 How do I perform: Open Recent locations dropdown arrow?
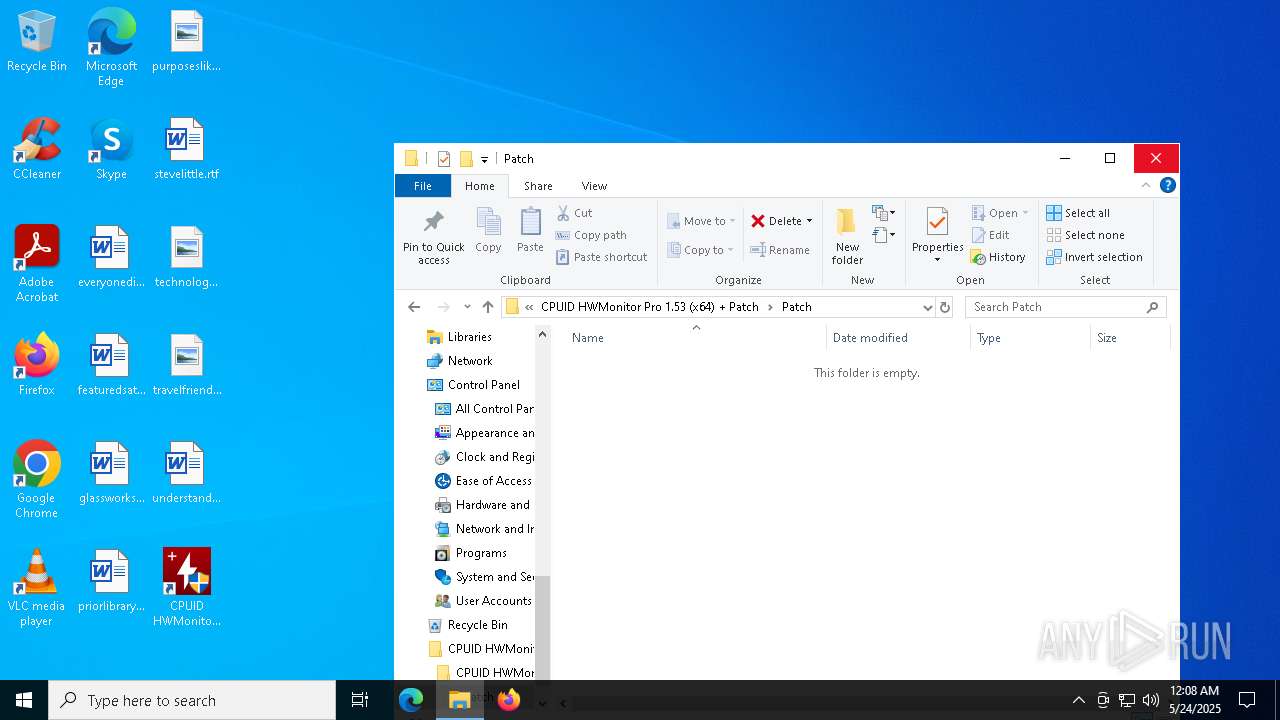click(467, 307)
